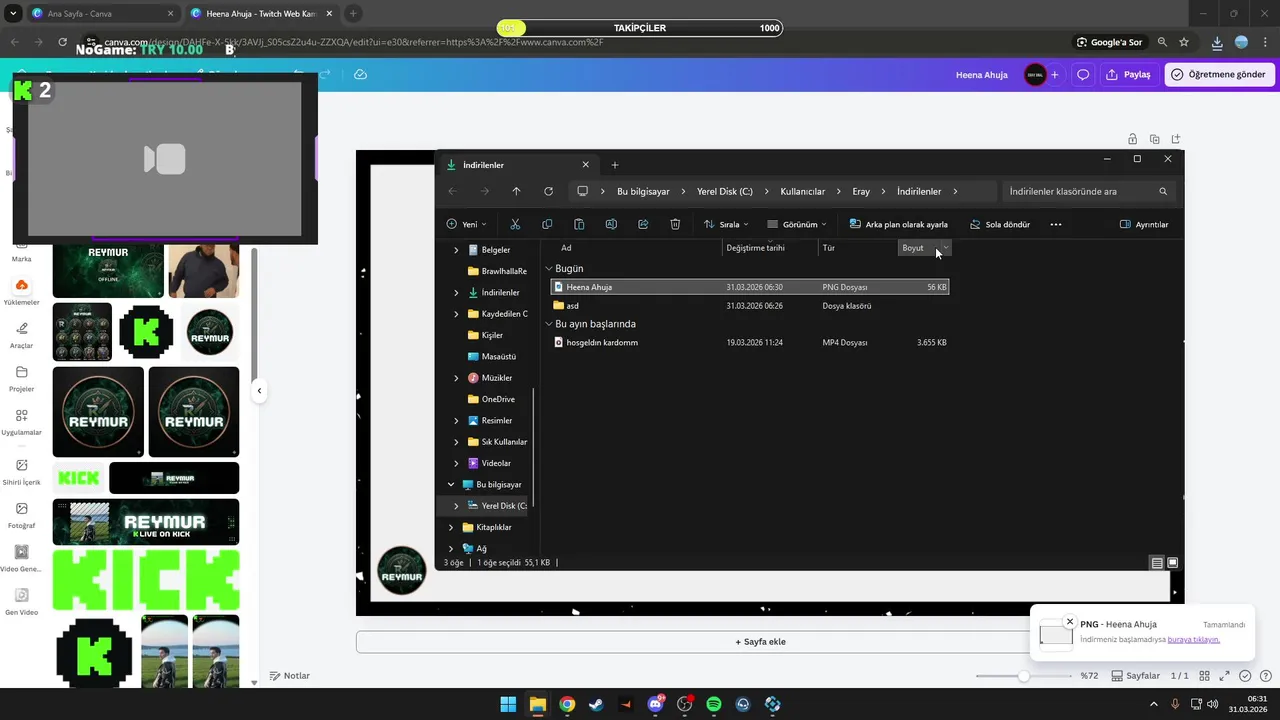The width and height of the screenshot is (1280, 720).
Task: Lock the Canva page with padlock icon
Action: (1132, 139)
